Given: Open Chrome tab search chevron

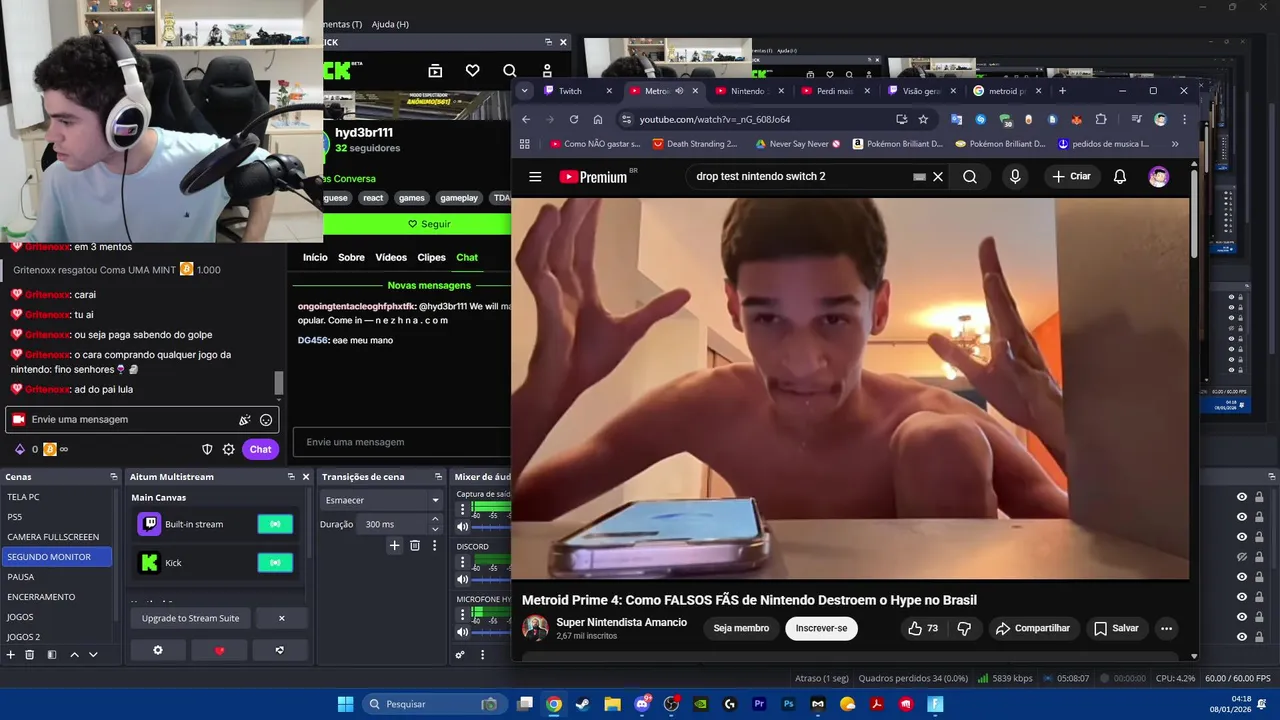Looking at the screenshot, I should (524, 91).
